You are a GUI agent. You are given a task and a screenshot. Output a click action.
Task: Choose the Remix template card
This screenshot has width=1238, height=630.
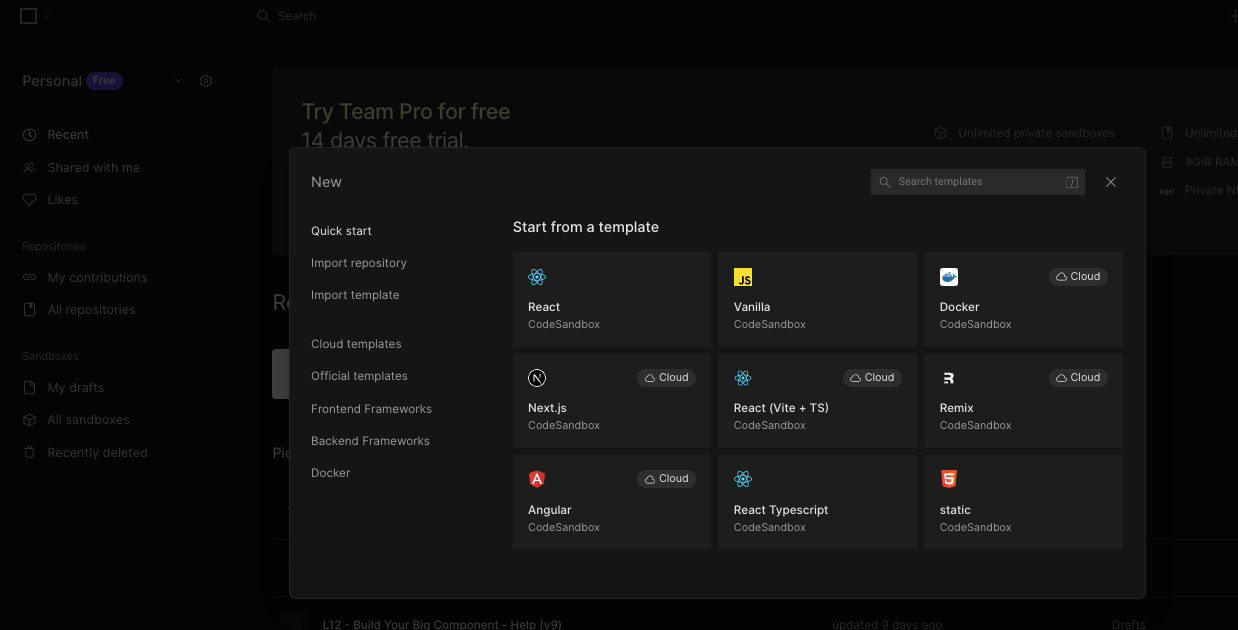[x=1023, y=400]
